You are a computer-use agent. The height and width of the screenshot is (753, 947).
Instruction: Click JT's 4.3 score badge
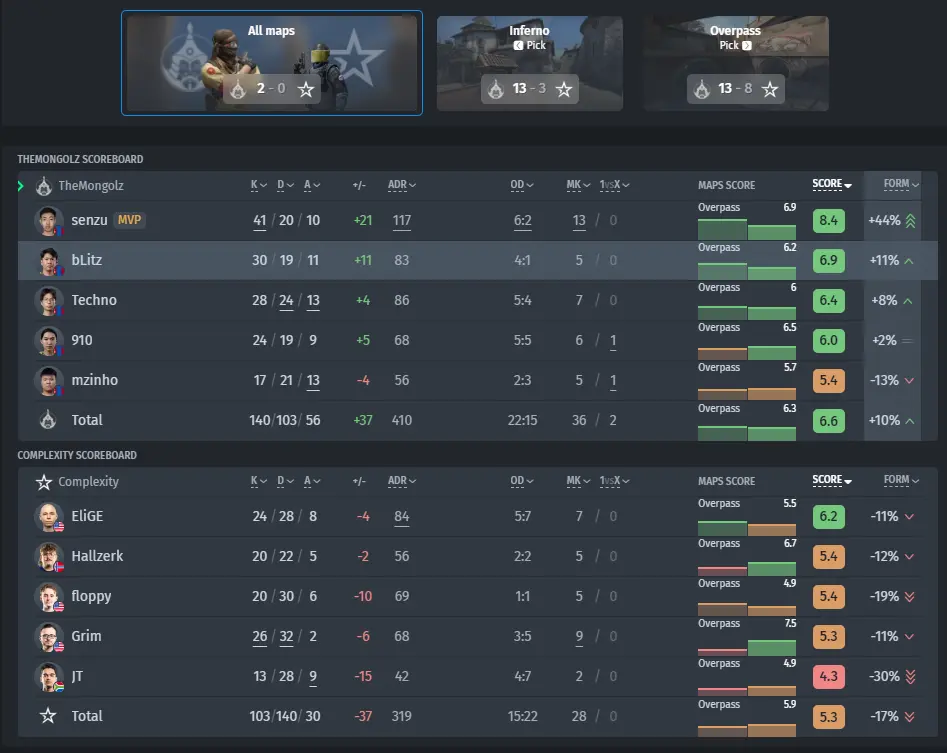[829, 676]
